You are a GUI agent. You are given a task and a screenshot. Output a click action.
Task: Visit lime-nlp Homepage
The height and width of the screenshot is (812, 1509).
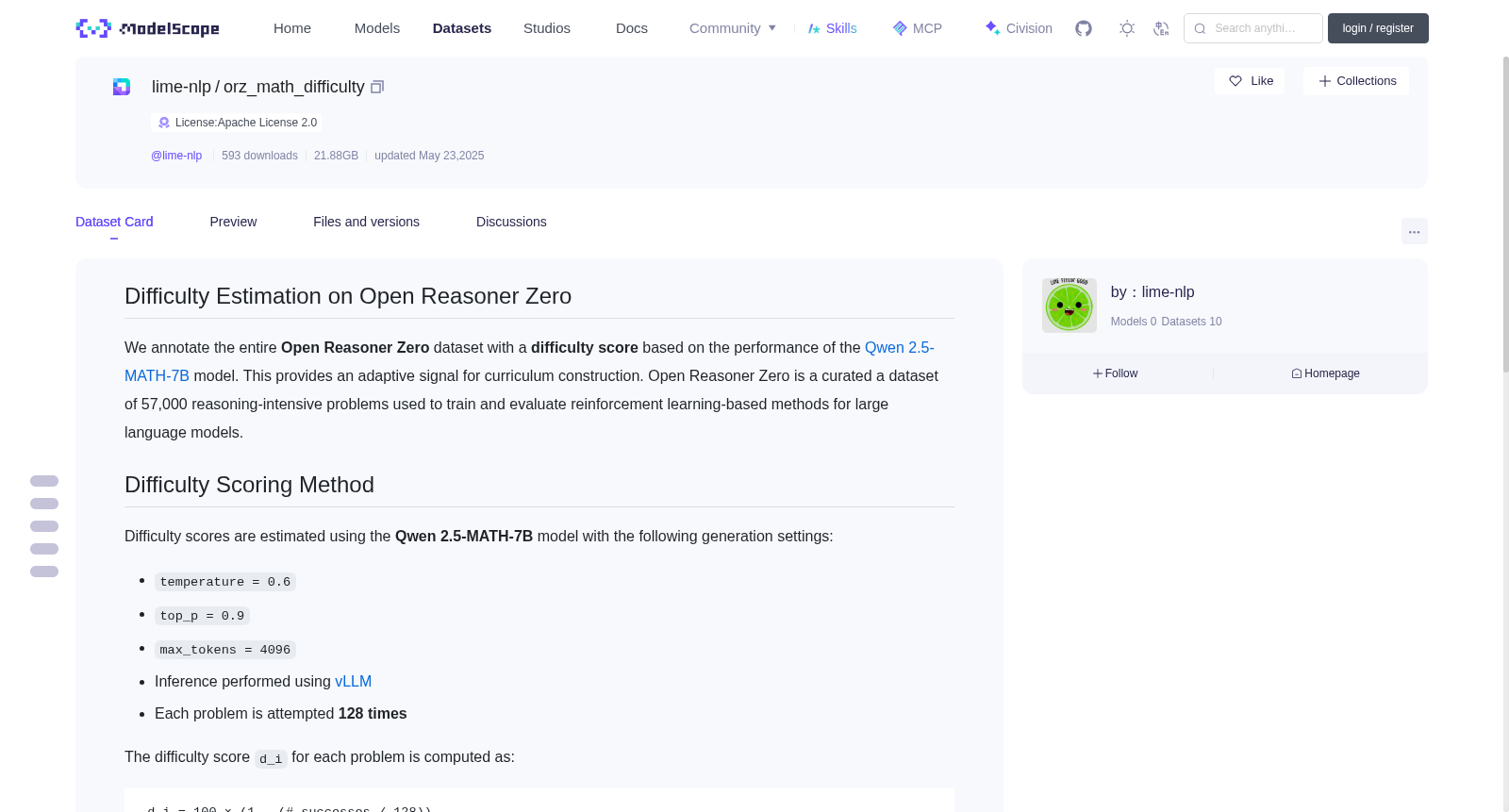(x=1325, y=373)
